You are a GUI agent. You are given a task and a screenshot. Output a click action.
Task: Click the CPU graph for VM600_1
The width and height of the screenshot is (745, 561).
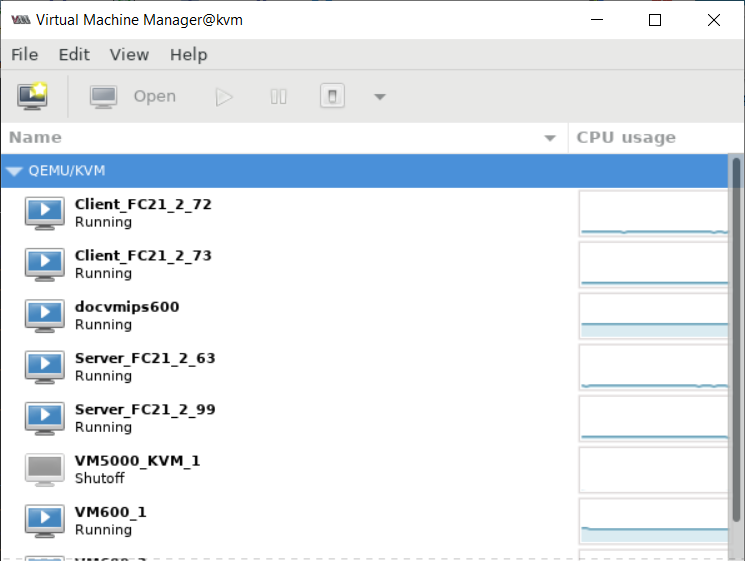(654, 521)
